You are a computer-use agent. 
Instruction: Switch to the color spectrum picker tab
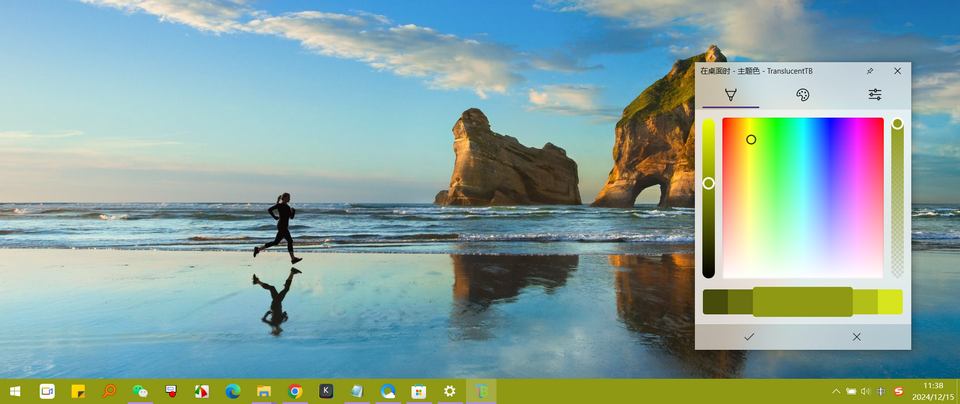pos(730,94)
